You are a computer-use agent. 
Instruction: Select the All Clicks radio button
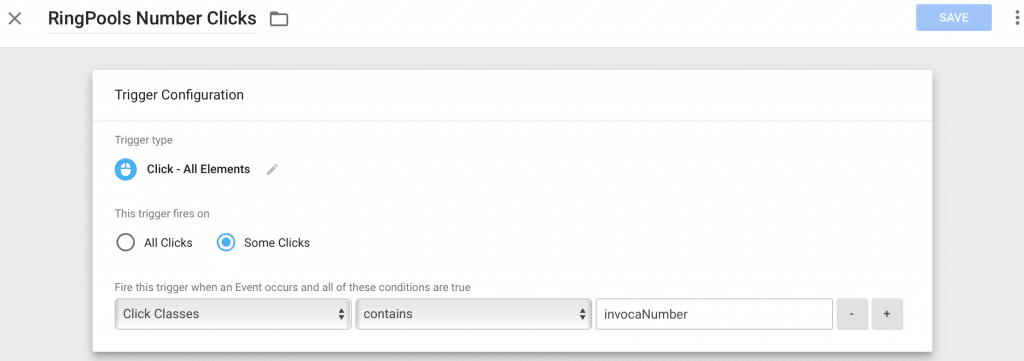[x=125, y=243]
